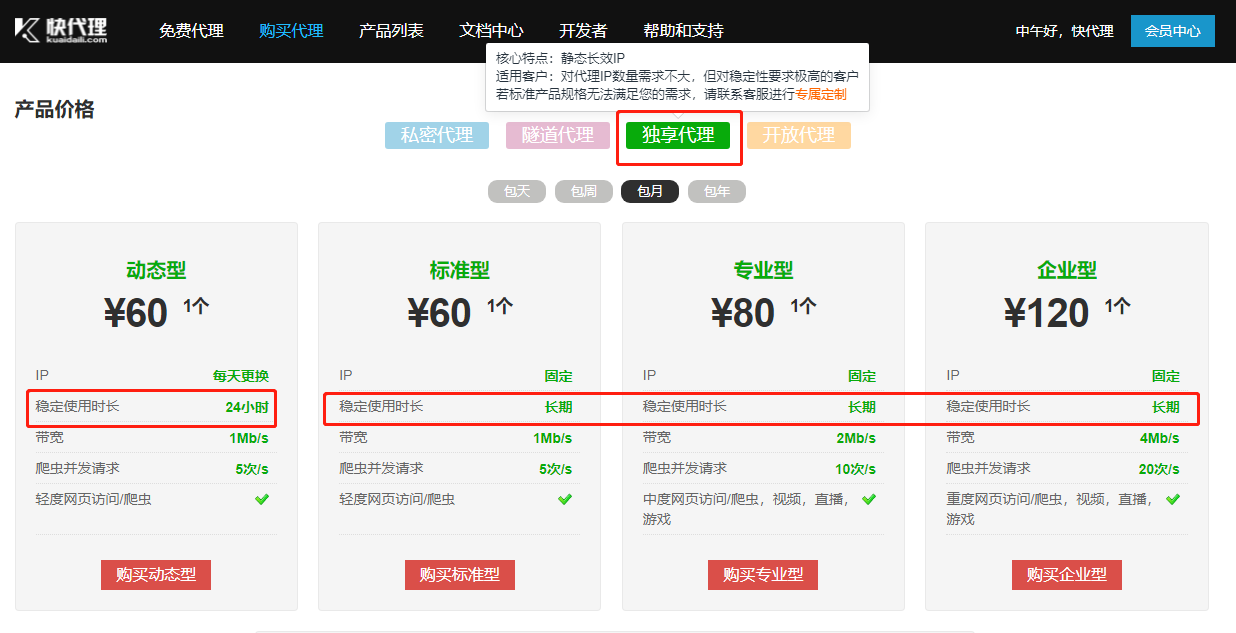Click the 20次/s concurrency value
This screenshot has height=633, width=1236.
click(x=1160, y=469)
